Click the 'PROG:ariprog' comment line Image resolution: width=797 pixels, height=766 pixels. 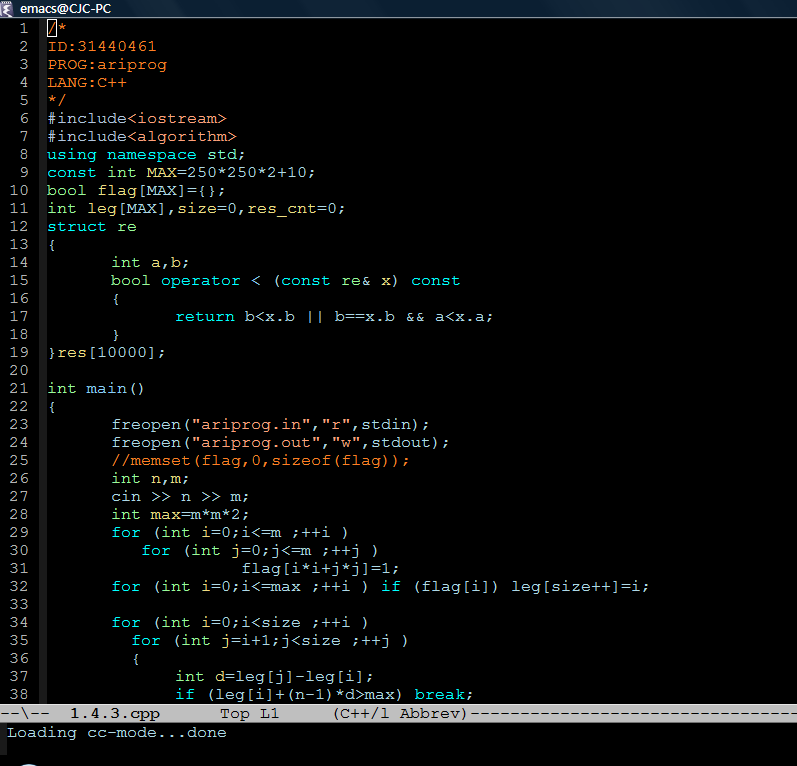pyautogui.click(x=107, y=65)
